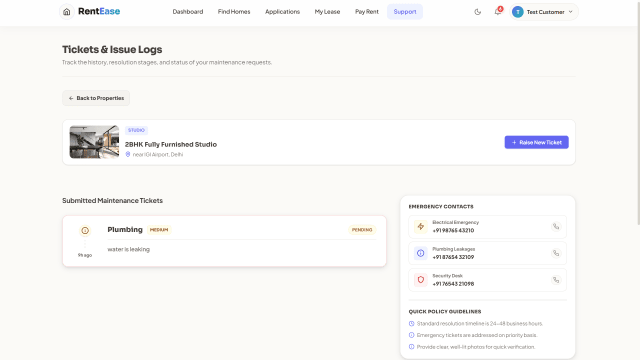The image size is (640, 360).
Task: Click Raise New Ticket button
Action: pos(536,142)
